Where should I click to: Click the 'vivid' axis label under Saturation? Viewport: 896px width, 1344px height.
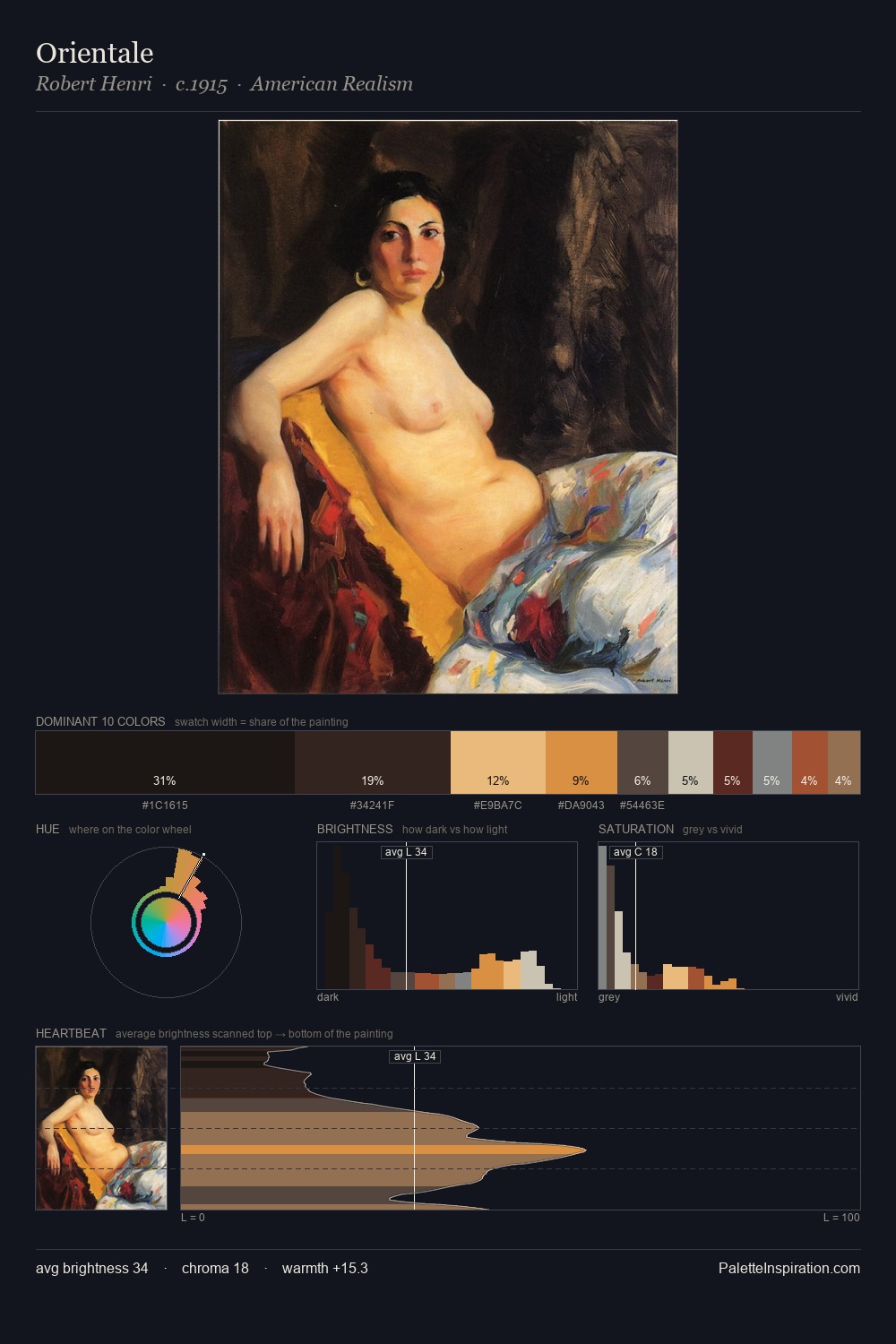click(x=847, y=997)
